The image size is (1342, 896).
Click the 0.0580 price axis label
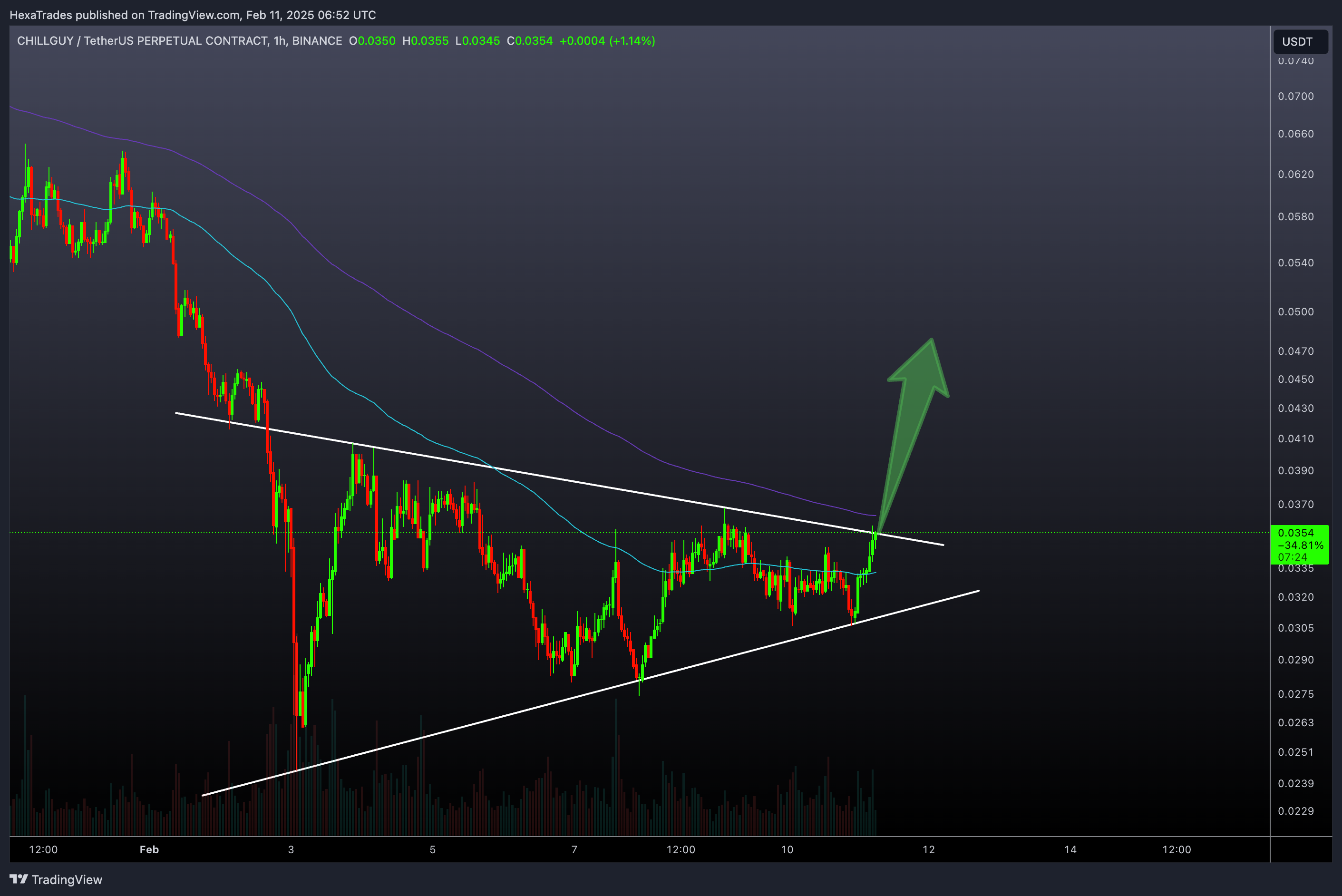(1296, 216)
